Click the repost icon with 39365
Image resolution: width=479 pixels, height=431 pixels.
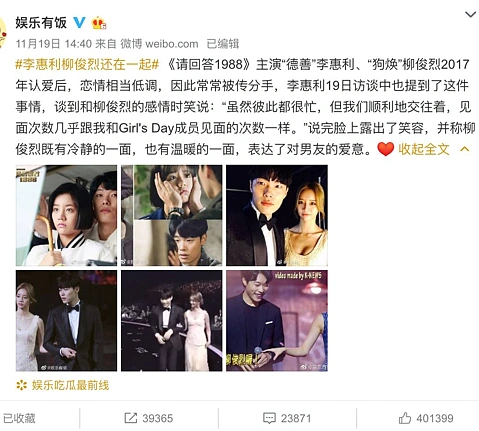pos(131,418)
